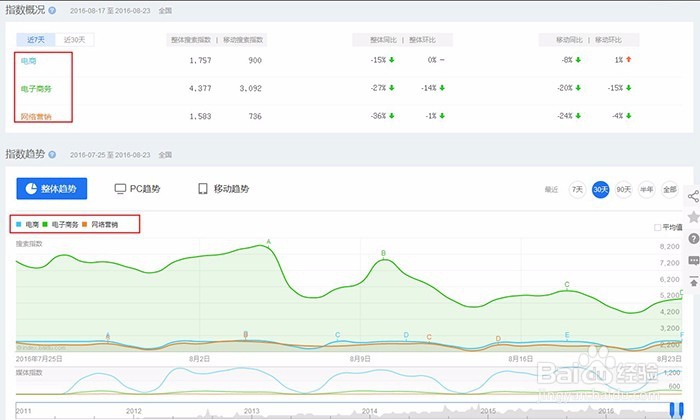700x420 pixels.
Task: Click green marker C on 电子商务 curve
Action: click(x=567, y=284)
